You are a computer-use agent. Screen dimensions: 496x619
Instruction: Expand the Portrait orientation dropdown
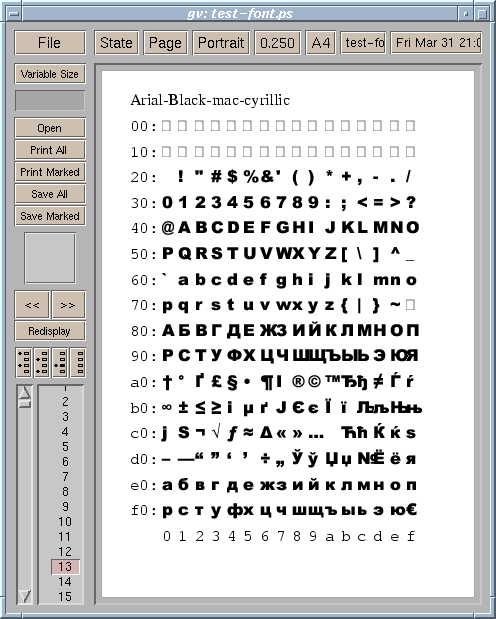click(221, 43)
